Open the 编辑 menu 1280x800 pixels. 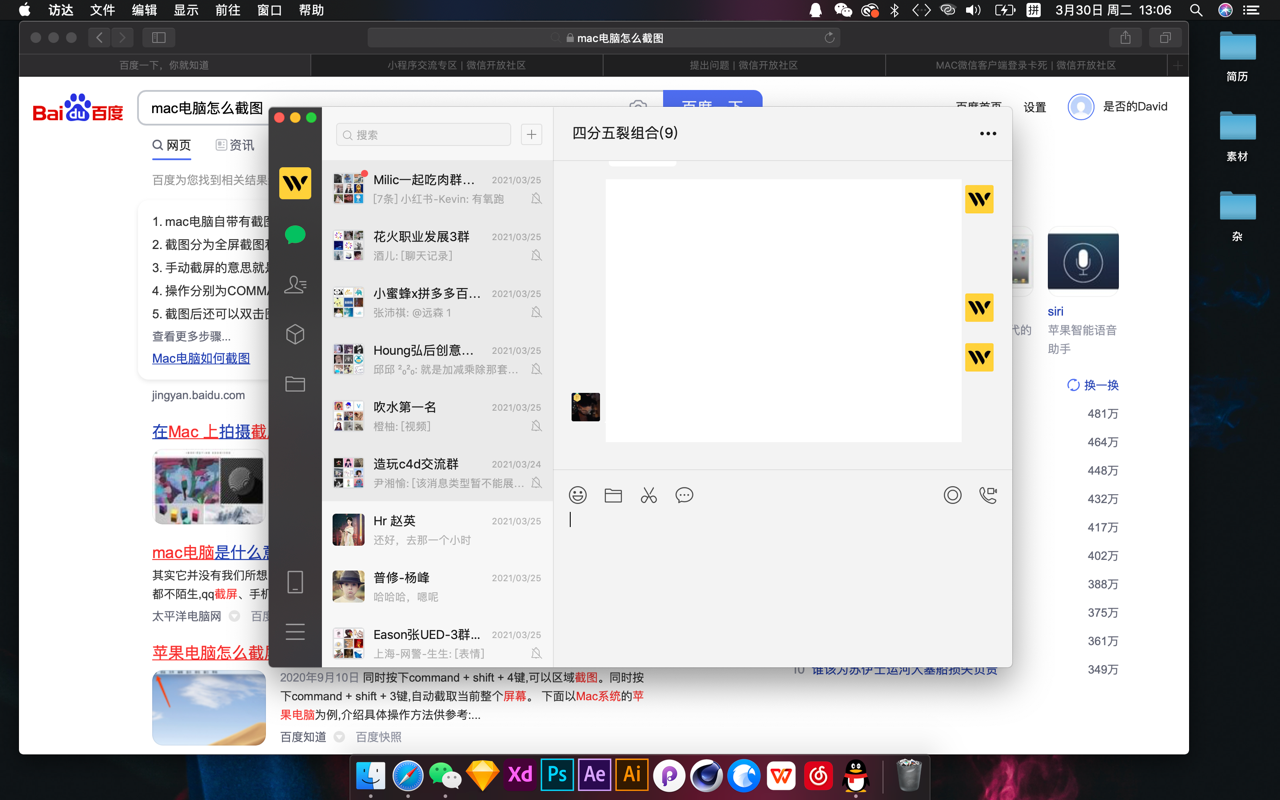click(145, 10)
